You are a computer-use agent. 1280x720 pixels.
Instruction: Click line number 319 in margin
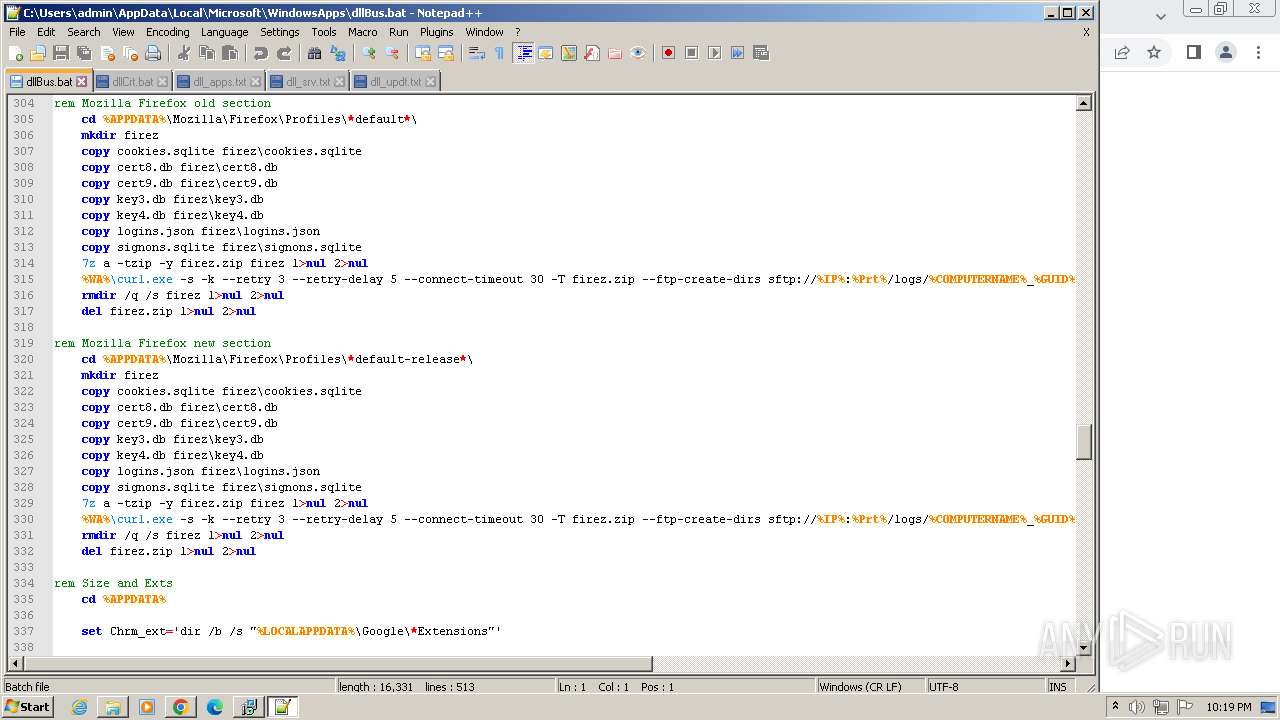point(22,343)
